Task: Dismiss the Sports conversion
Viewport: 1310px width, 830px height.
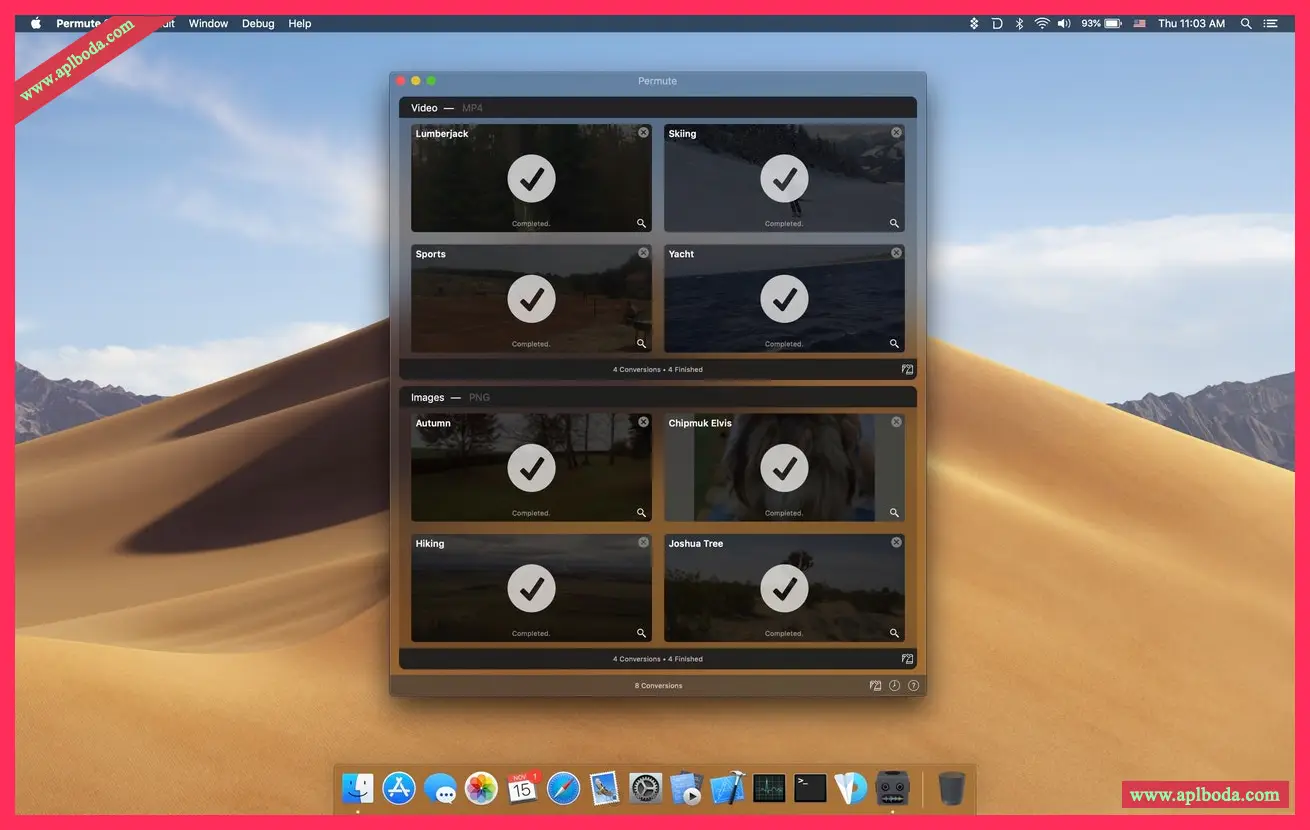Action: click(x=643, y=252)
